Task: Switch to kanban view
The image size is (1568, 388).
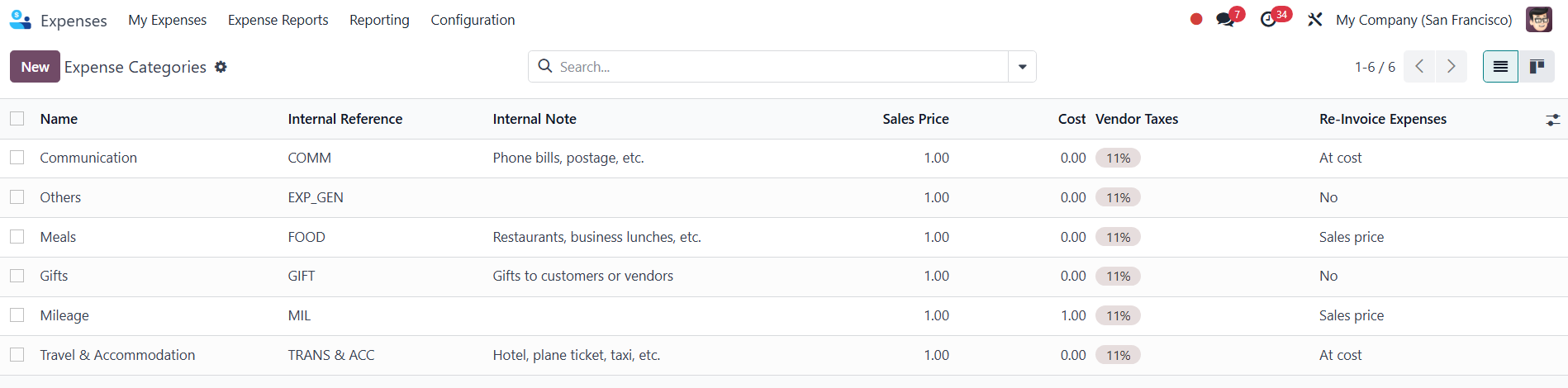Action: tap(1537, 67)
